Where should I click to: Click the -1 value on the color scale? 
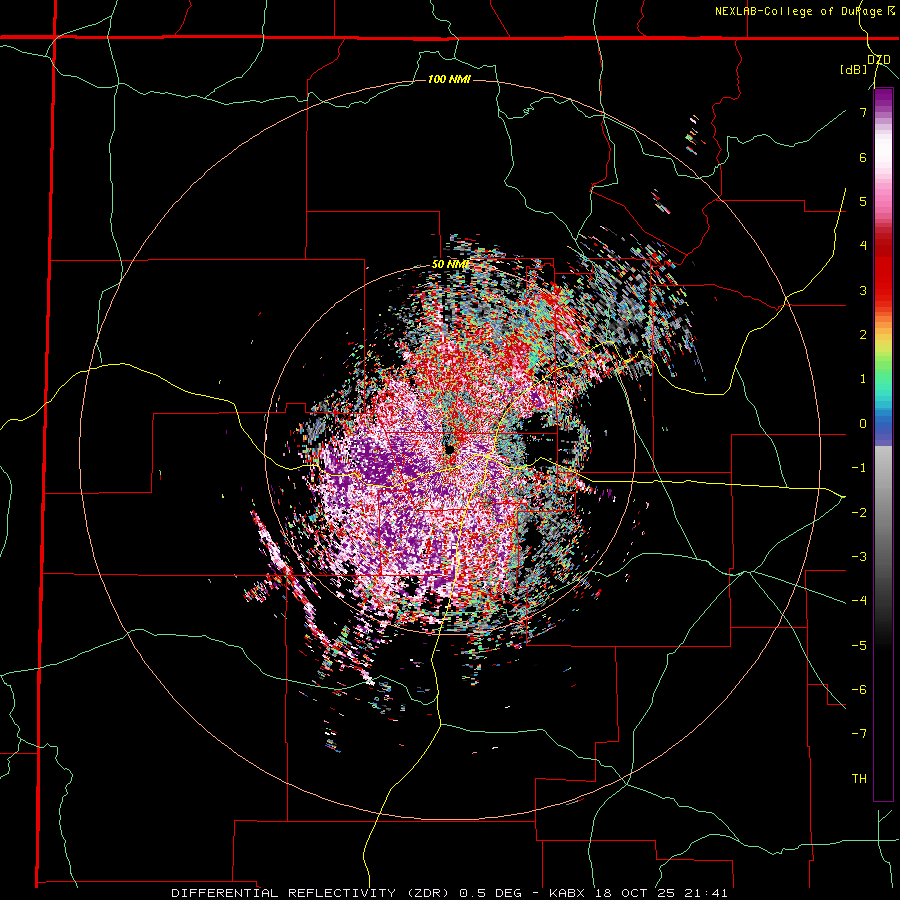(859, 468)
